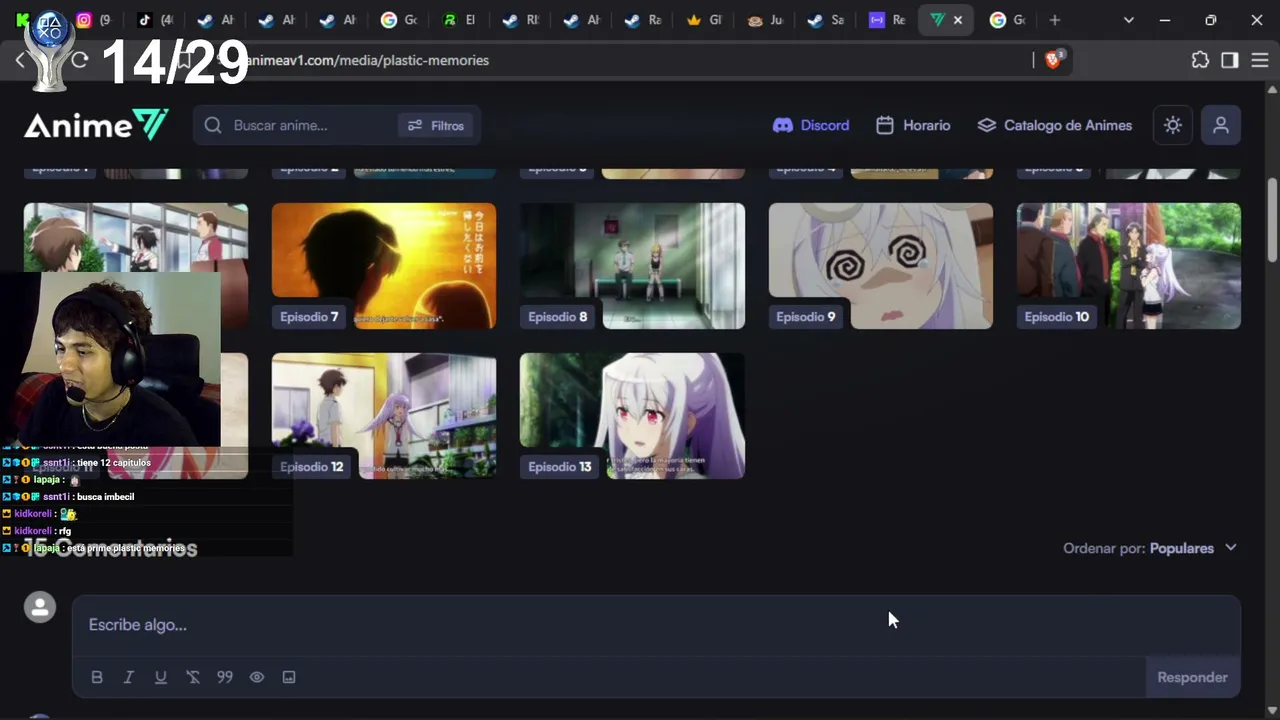The height and width of the screenshot is (720, 1280).
Task: Open the Horario schedule page
Action: (x=913, y=125)
